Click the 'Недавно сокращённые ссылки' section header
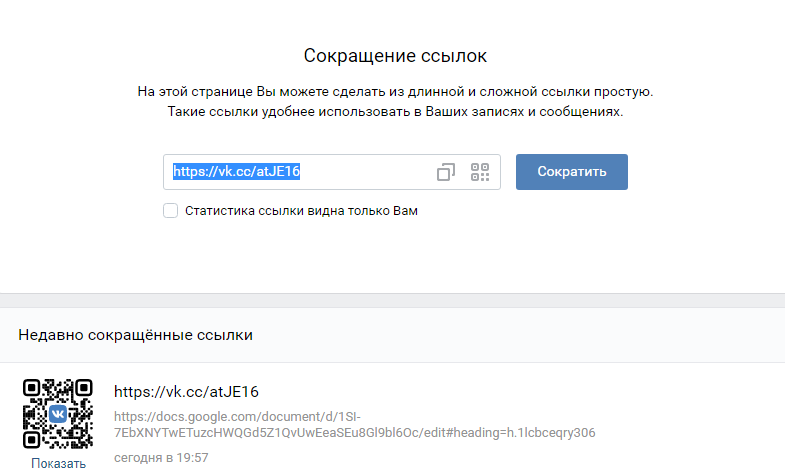The image size is (785, 476). [x=135, y=335]
